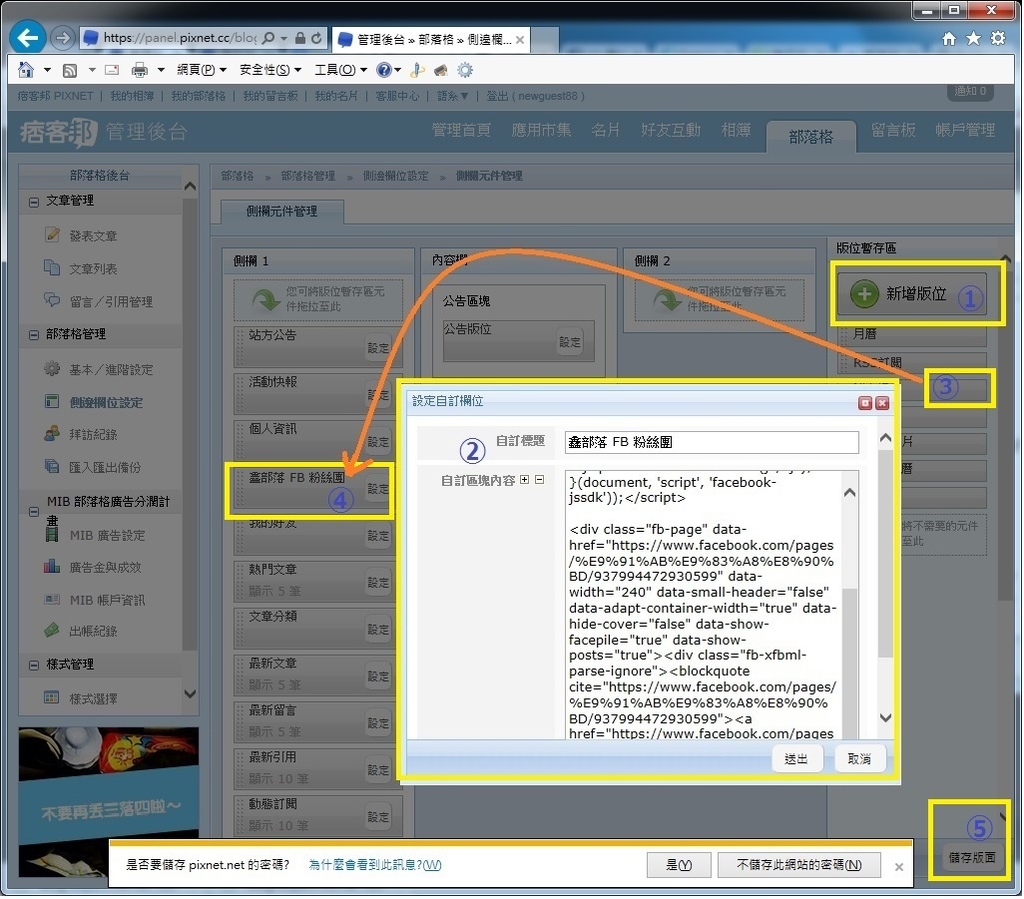Open the 相簿 navigation tab
The height and width of the screenshot is (899, 1024).
(736, 130)
